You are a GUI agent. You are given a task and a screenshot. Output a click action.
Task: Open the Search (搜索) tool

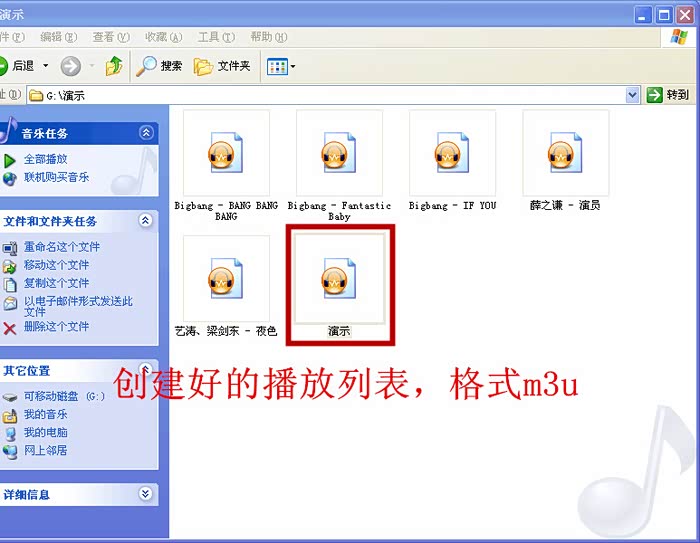(159, 66)
